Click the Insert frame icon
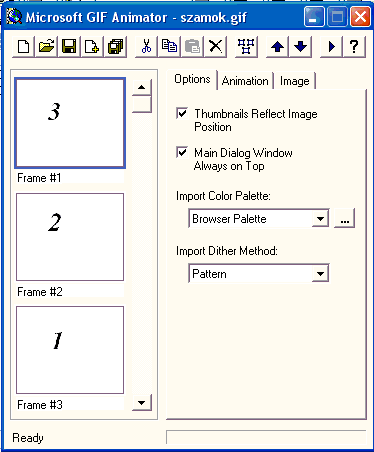374x452 pixels. (92, 47)
